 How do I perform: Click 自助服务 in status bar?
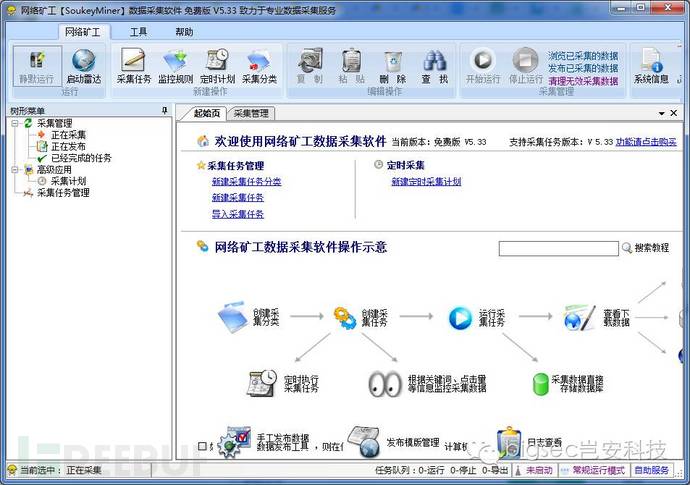click(x=652, y=470)
